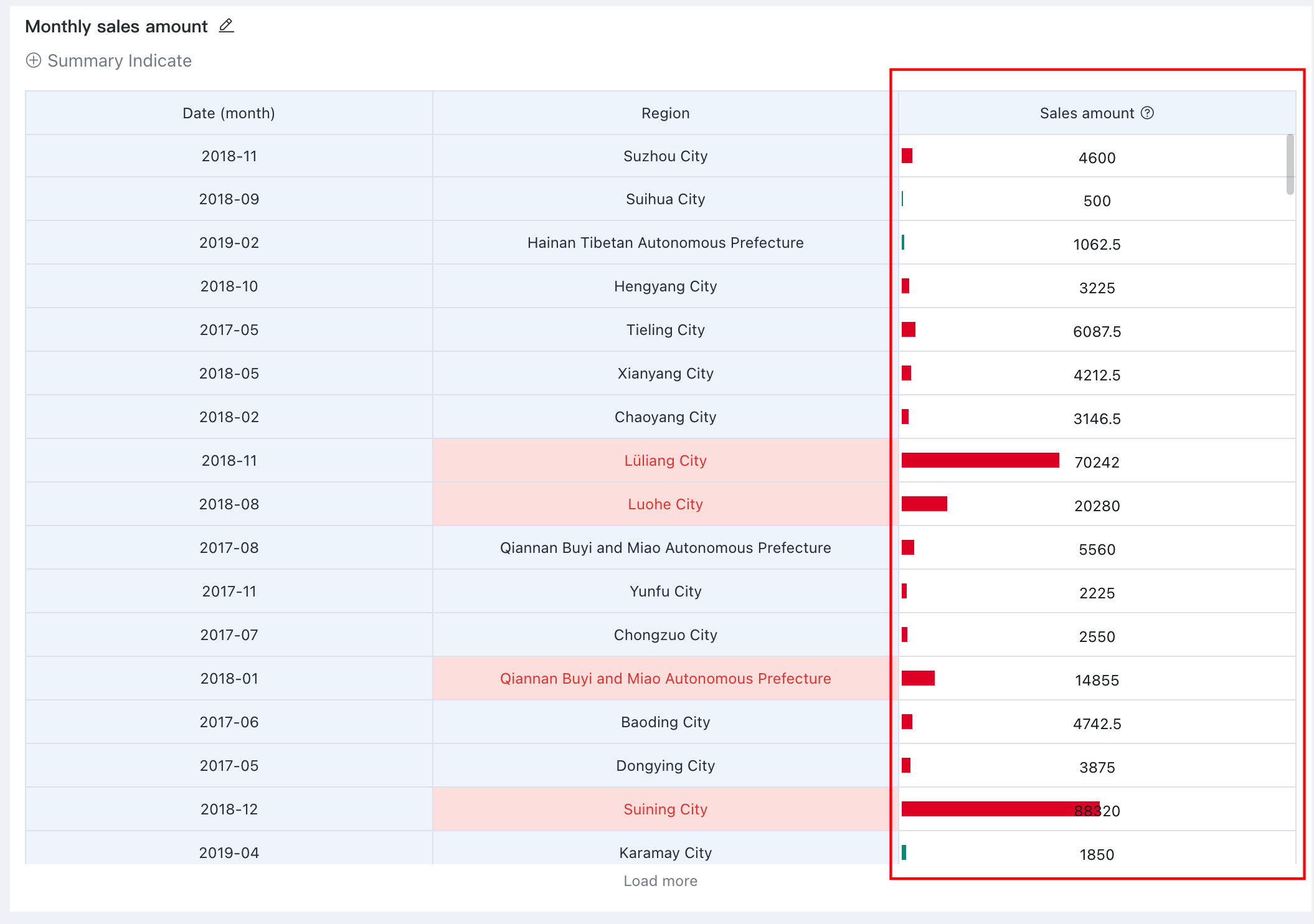1314x924 pixels.
Task: Click the Hainan Tibetan Autonomous Prefecture cell
Action: tap(665, 242)
